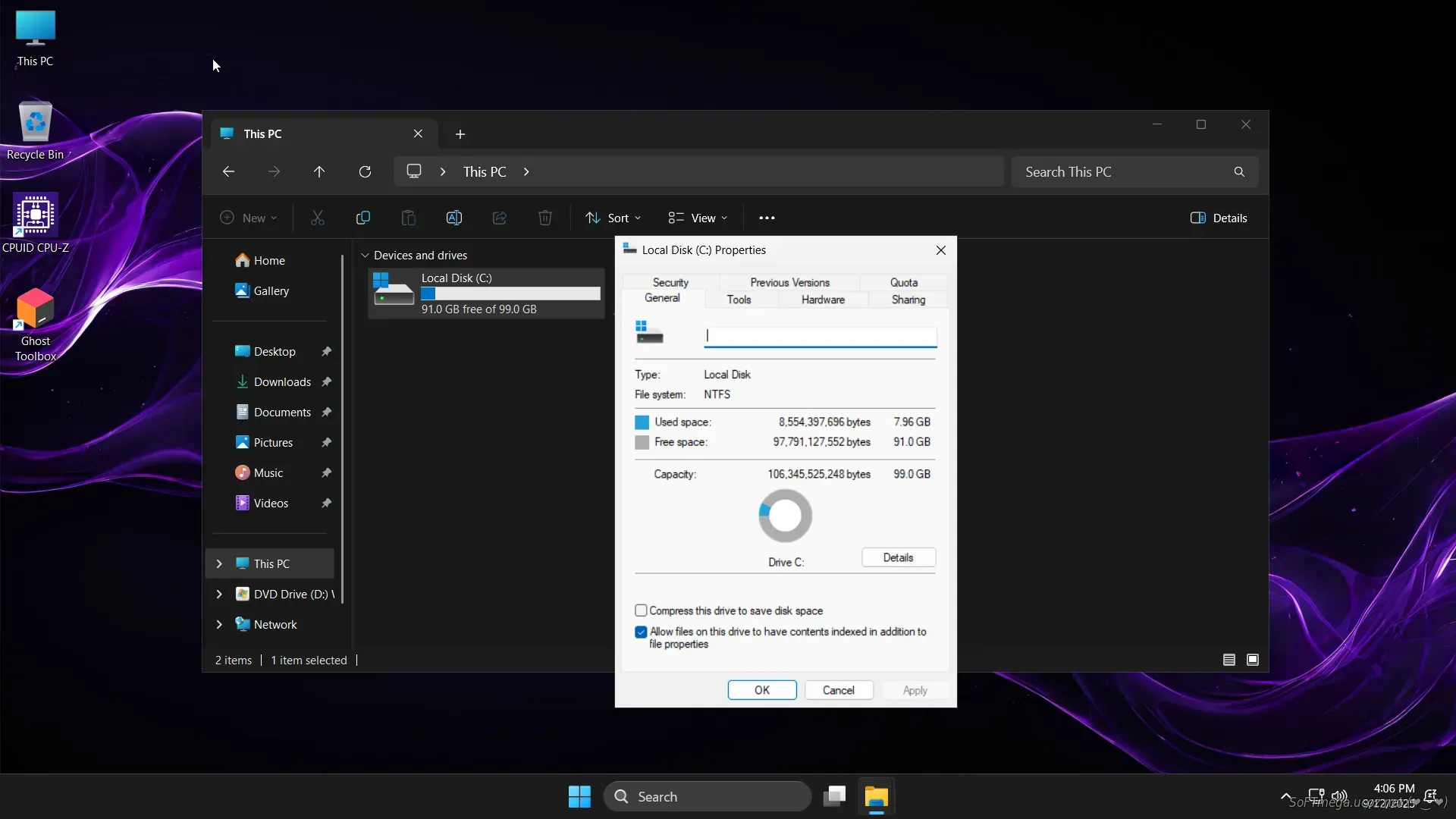The image size is (1456, 819).
Task: Click the Up directory arrow icon
Action: pos(319,172)
